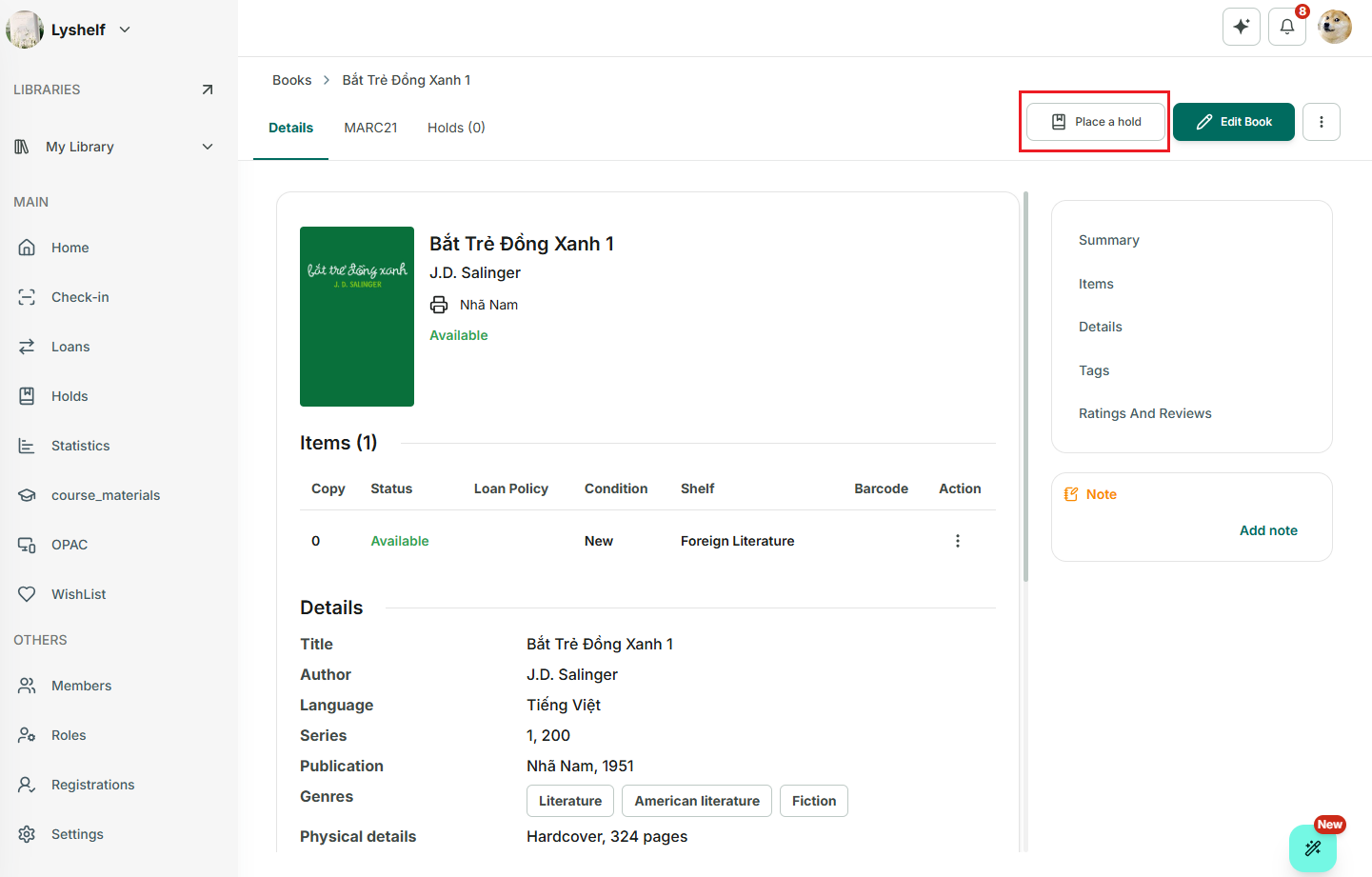Open the action menu for copy 0

click(958, 541)
